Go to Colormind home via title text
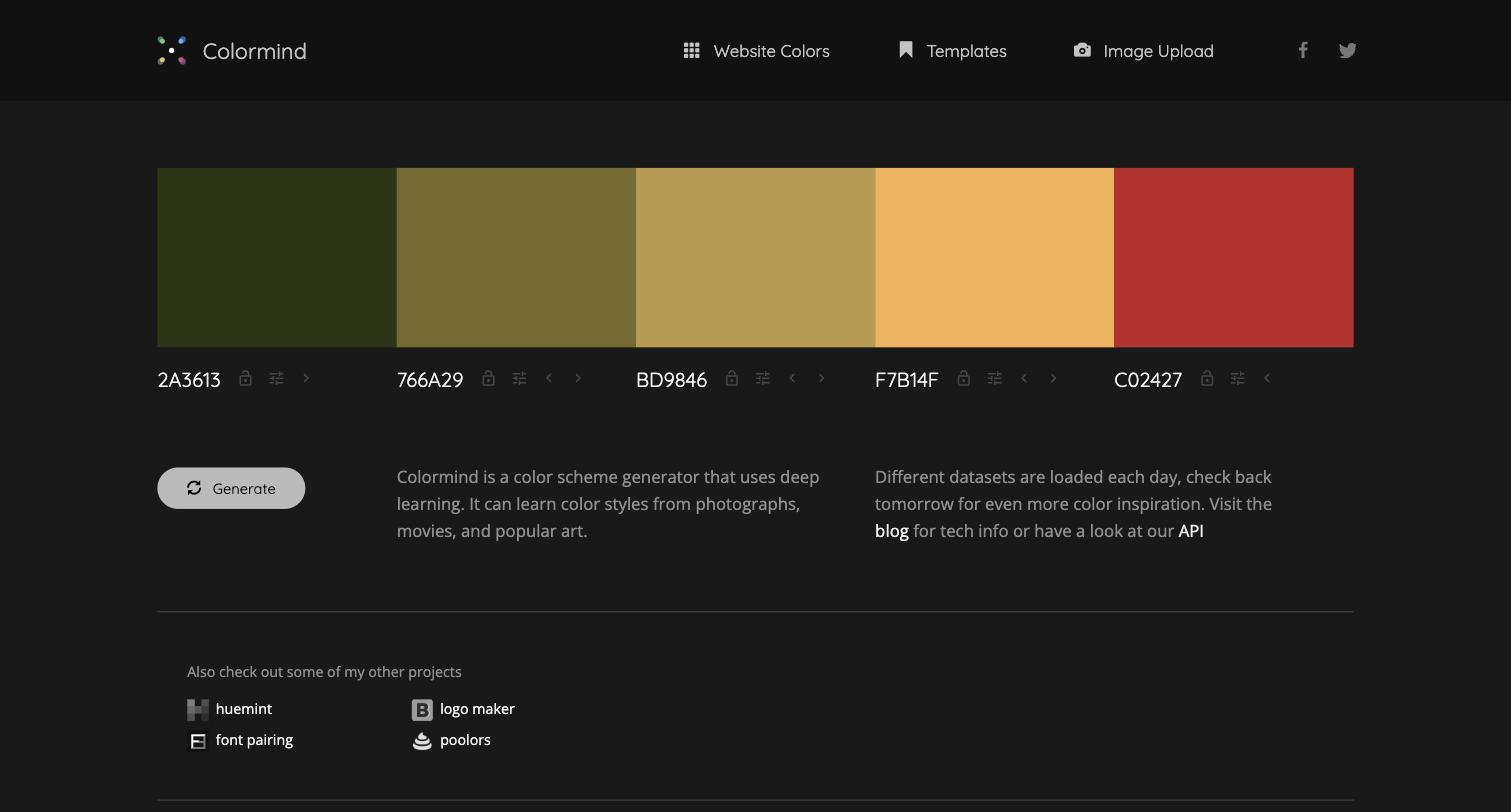 (254, 51)
